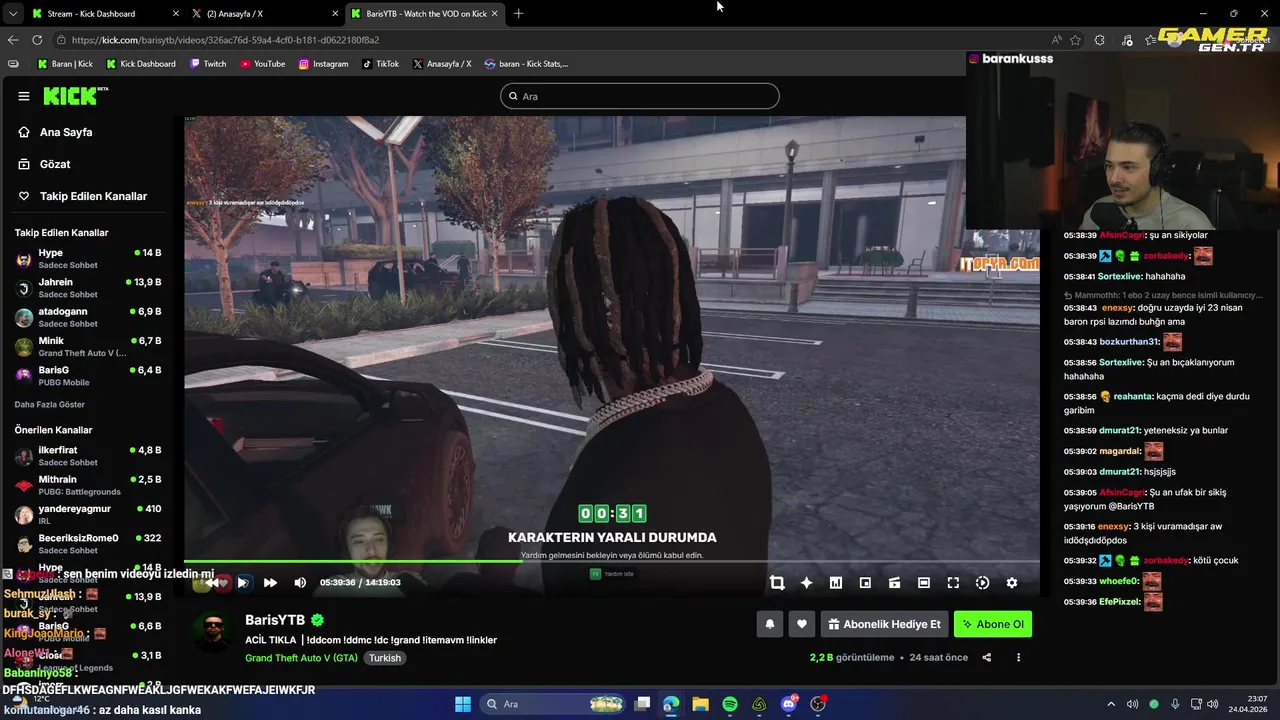The height and width of the screenshot is (720, 1280).
Task: Open video player settings gear
Action: point(1011,582)
